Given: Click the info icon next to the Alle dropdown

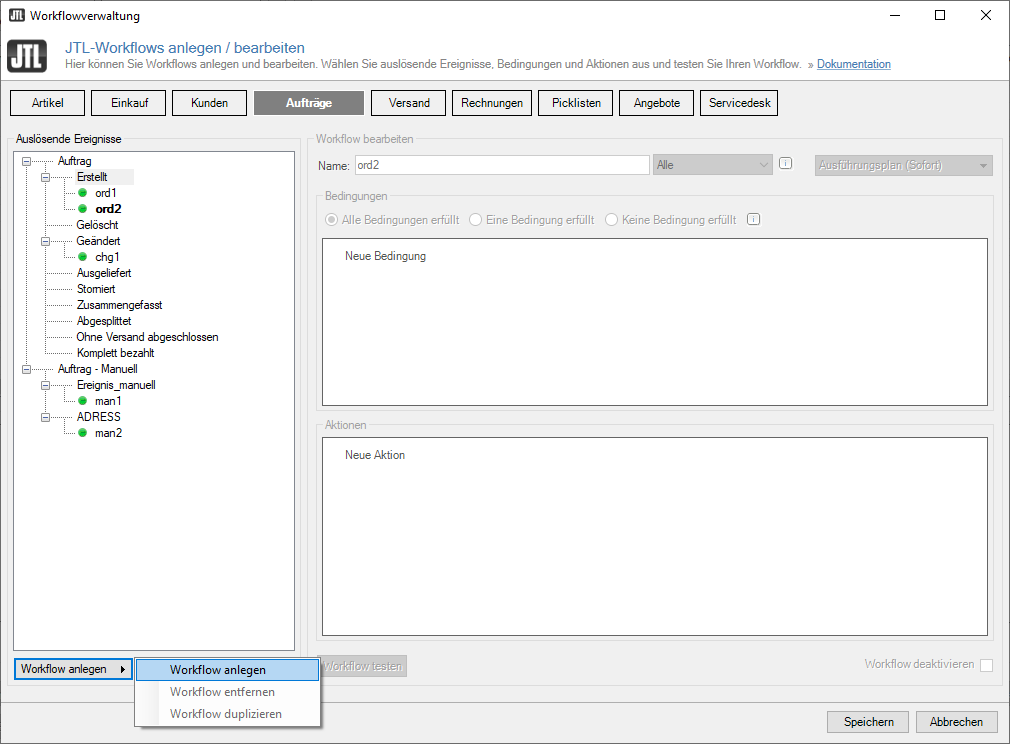Looking at the screenshot, I should click(785, 164).
